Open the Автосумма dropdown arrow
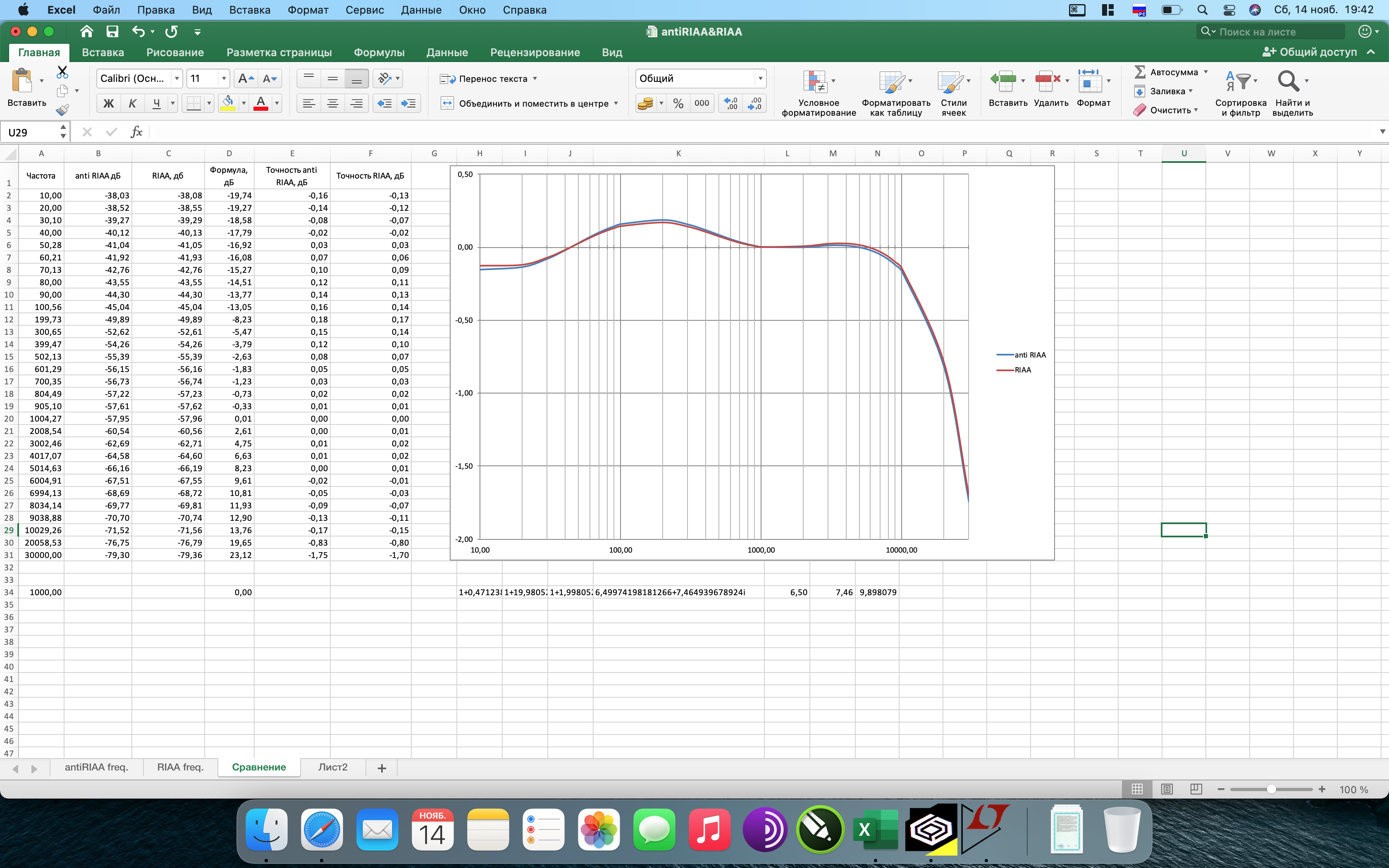The height and width of the screenshot is (868, 1389). click(1206, 72)
